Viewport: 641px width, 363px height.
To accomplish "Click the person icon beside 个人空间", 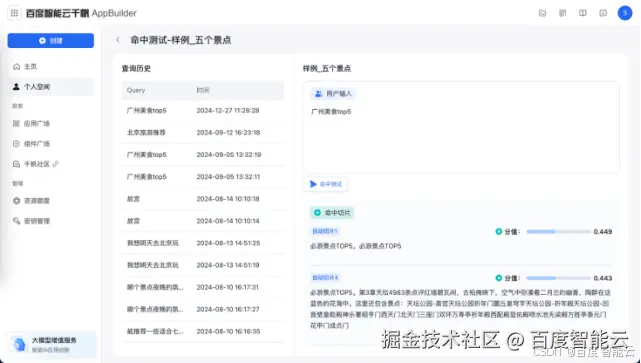I will pos(16,87).
